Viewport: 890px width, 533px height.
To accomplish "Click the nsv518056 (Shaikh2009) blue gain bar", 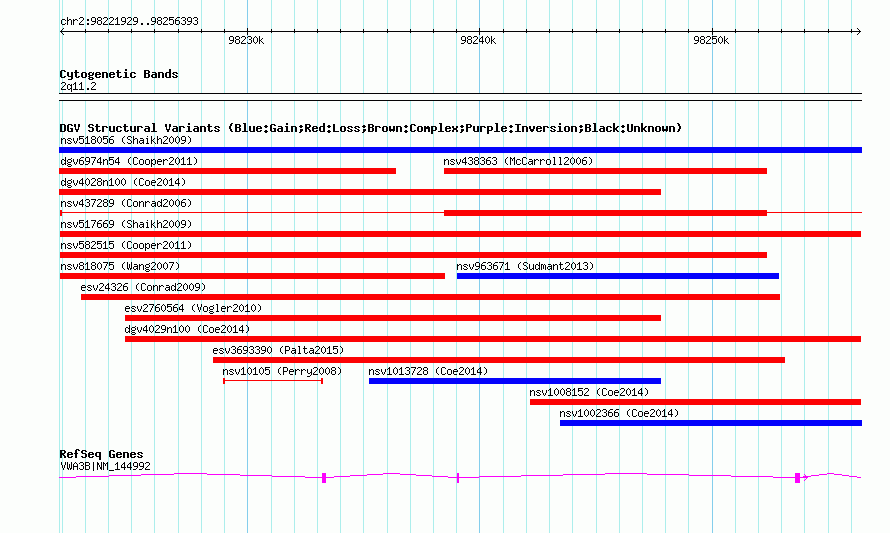I will click(460, 150).
